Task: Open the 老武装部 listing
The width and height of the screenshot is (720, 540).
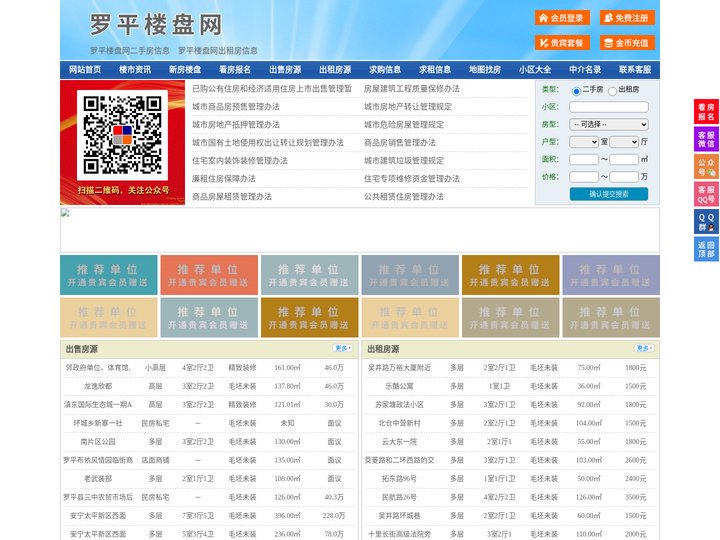Action: click(x=98, y=479)
